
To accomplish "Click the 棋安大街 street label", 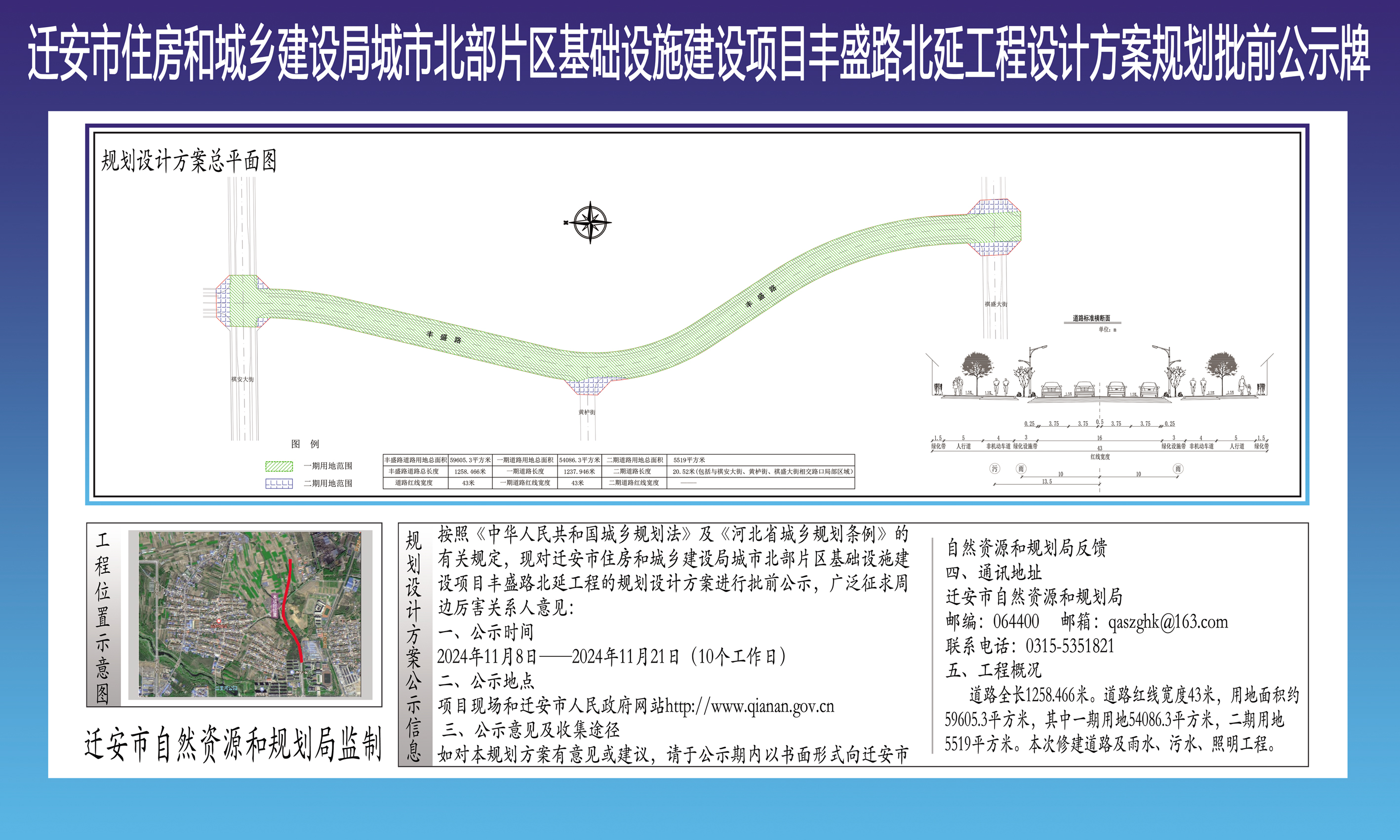I will click(x=242, y=379).
